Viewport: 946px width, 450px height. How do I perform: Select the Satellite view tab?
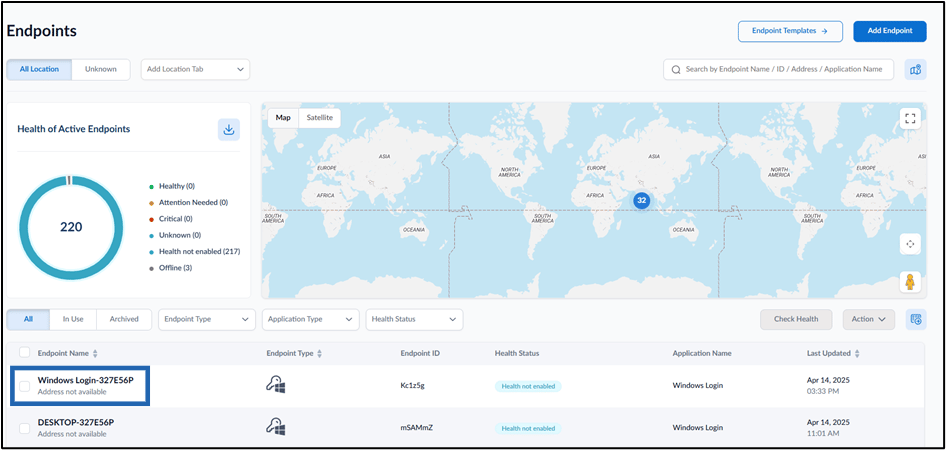[x=320, y=118]
